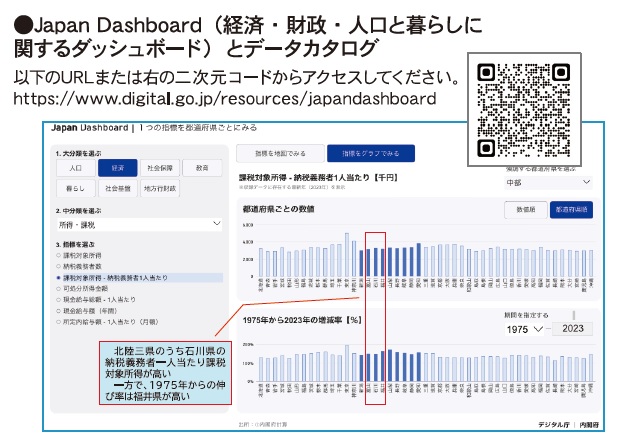Click the 2. 中分類を選ぶ label
This screenshot has width=618, height=443.
(x=78, y=211)
